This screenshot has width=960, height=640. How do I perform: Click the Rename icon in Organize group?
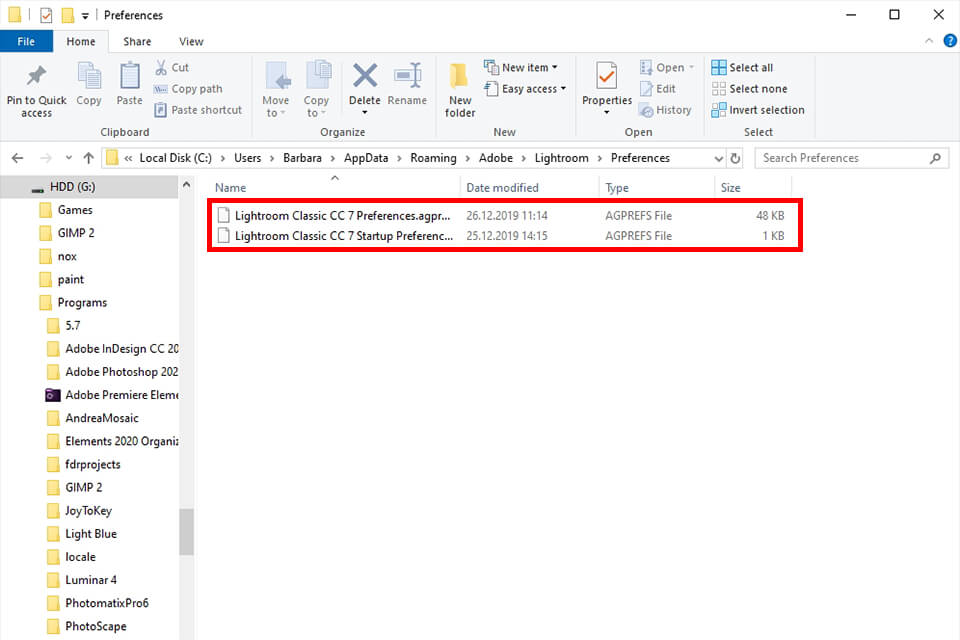[x=407, y=77]
